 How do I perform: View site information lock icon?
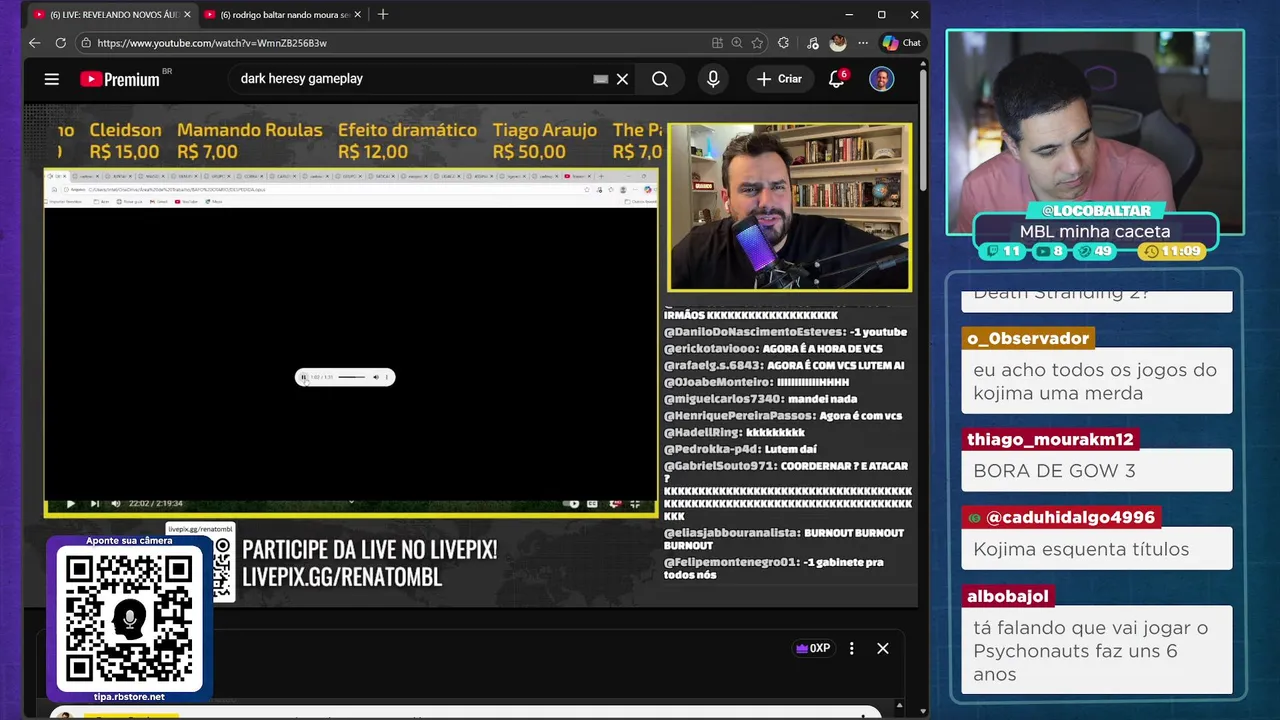[86, 43]
